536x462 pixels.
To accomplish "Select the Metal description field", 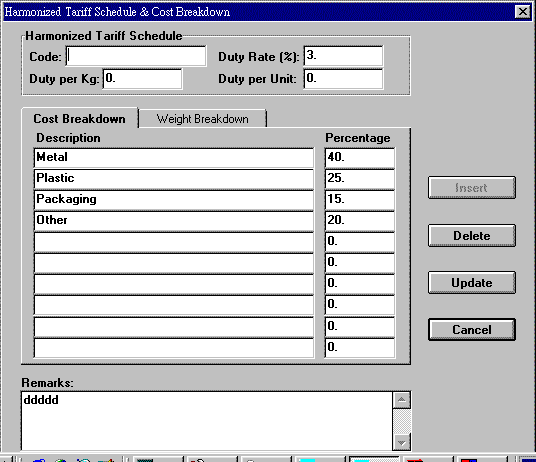I will coord(174,158).
